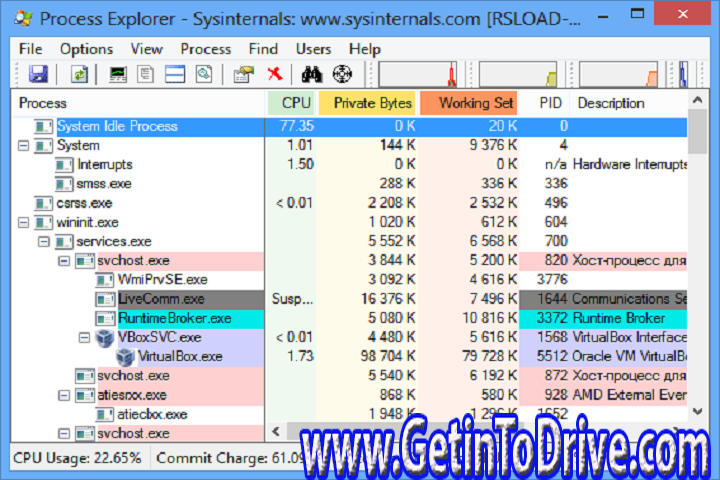Collapse the bottom svchost.exe tree node
The width and height of the screenshot is (720, 480).
coord(64,434)
